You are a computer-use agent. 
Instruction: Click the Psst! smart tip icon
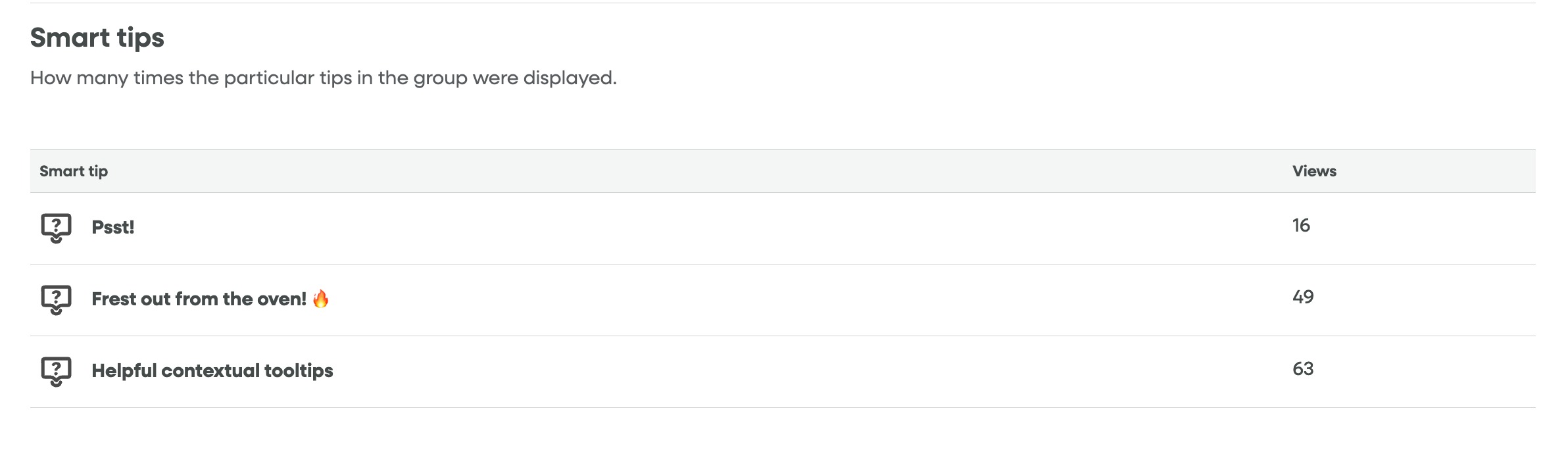click(56, 228)
